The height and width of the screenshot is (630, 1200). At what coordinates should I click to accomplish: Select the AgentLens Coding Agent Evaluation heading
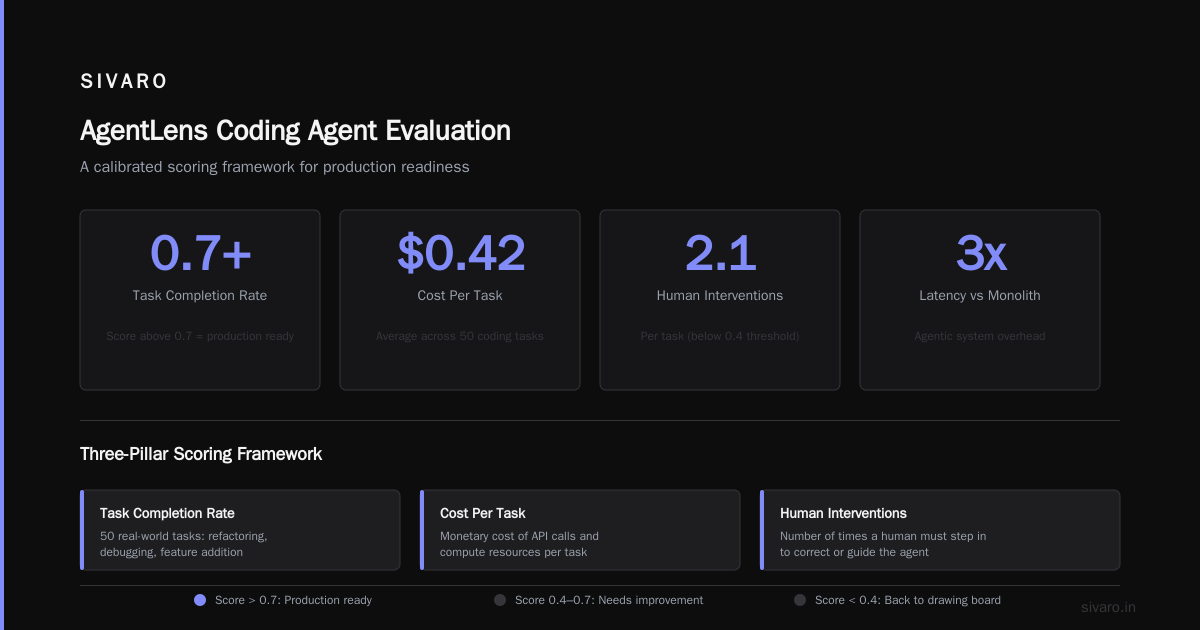pyautogui.click(x=295, y=131)
